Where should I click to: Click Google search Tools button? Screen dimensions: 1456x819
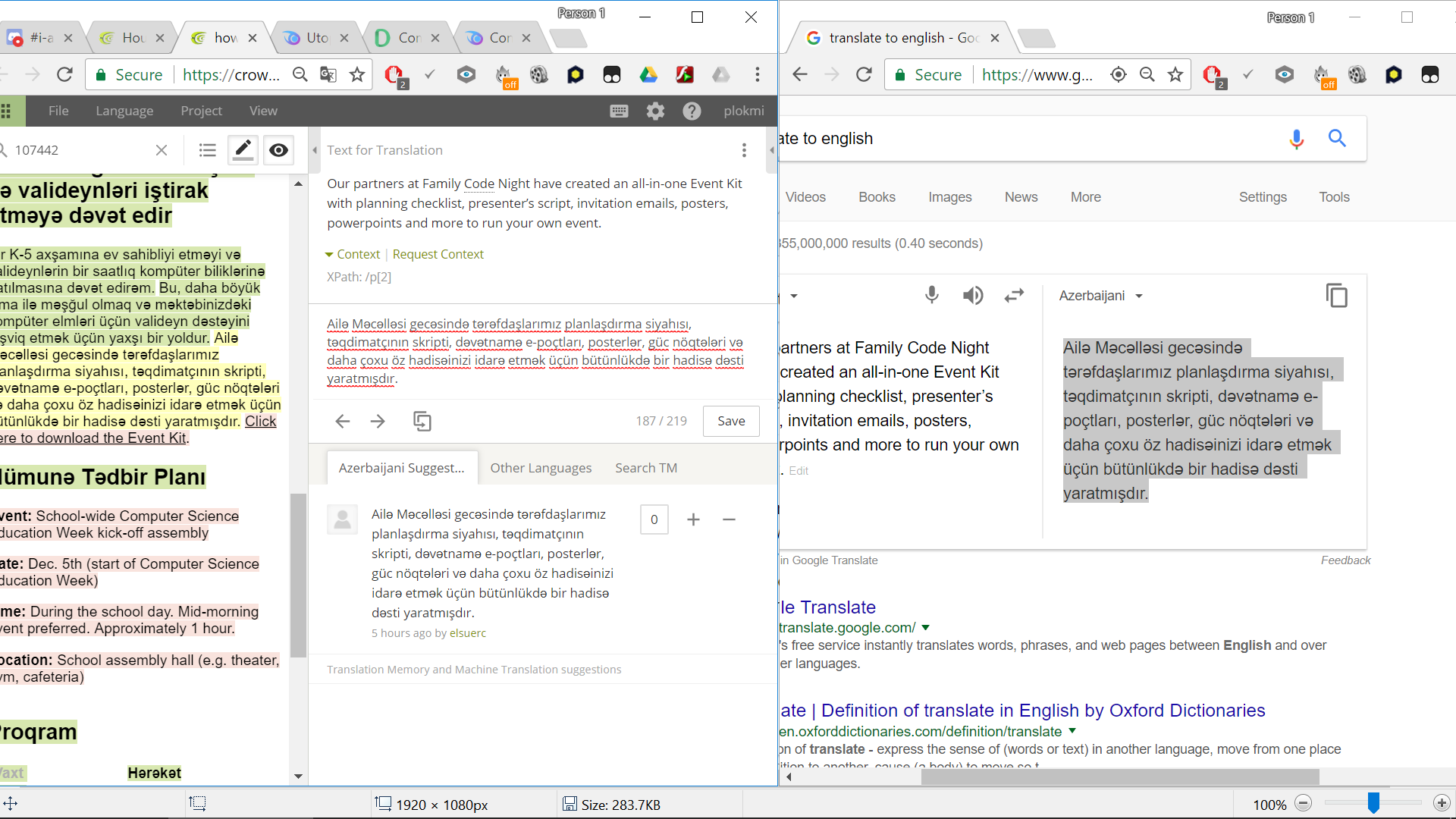(1334, 197)
